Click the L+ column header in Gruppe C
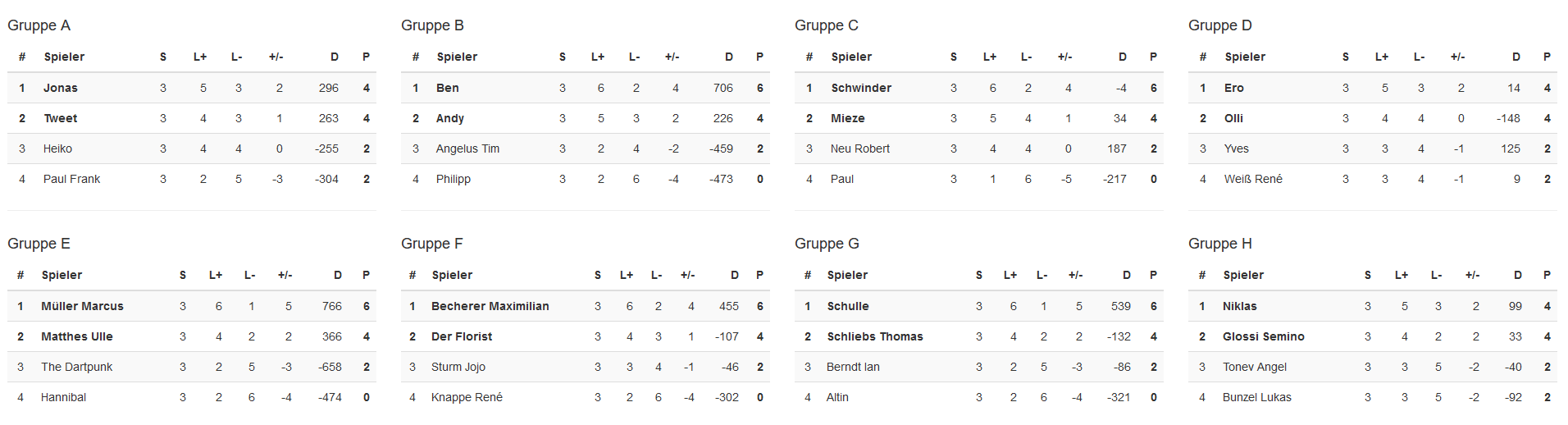Viewport: 1568px width, 425px height. click(x=990, y=57)
